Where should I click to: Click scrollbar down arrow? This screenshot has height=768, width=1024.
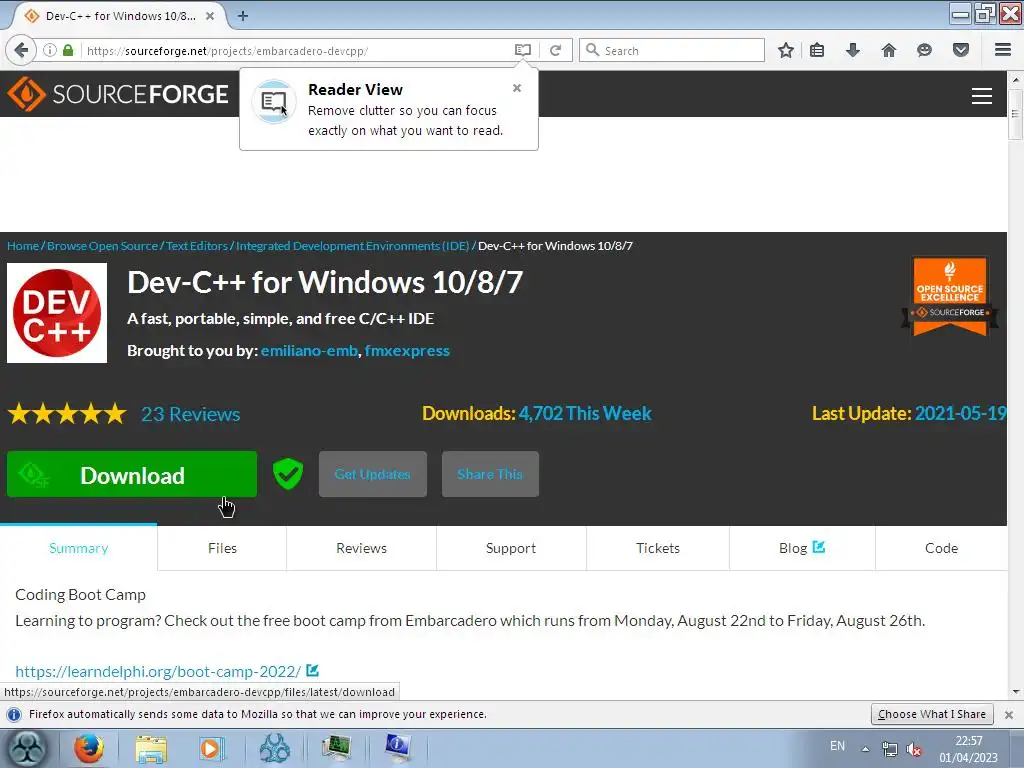tap(1015, 692)
